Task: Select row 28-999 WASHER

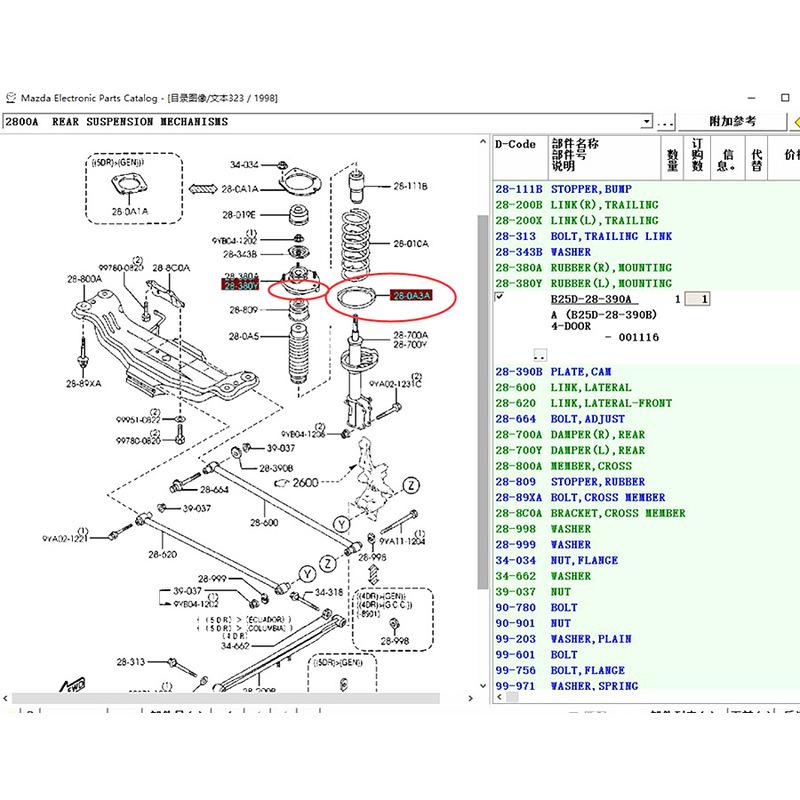Action: [646, 545]
